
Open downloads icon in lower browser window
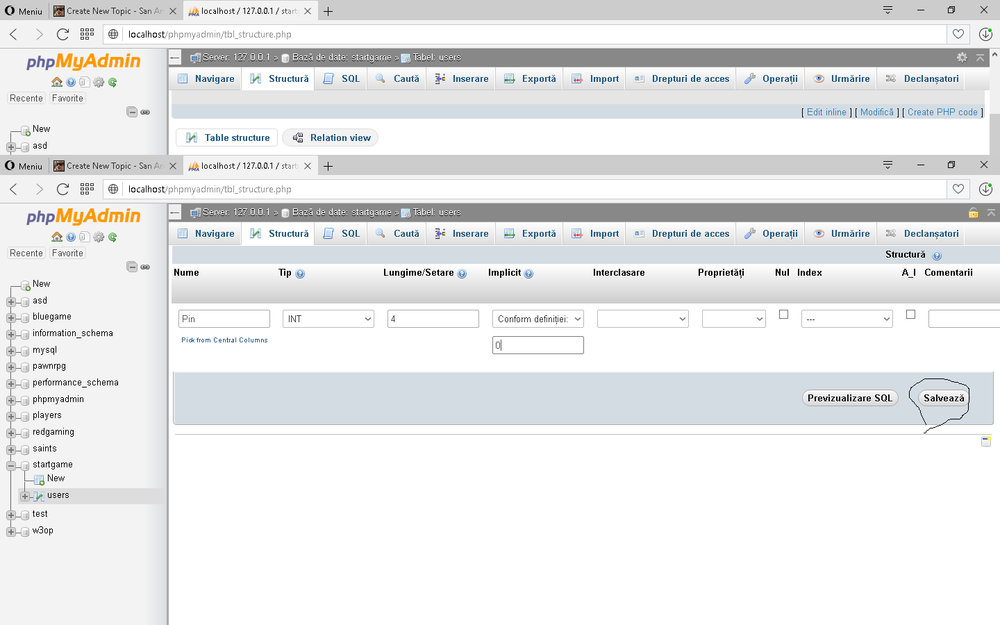pyautogui.click(x=985, y=189)
